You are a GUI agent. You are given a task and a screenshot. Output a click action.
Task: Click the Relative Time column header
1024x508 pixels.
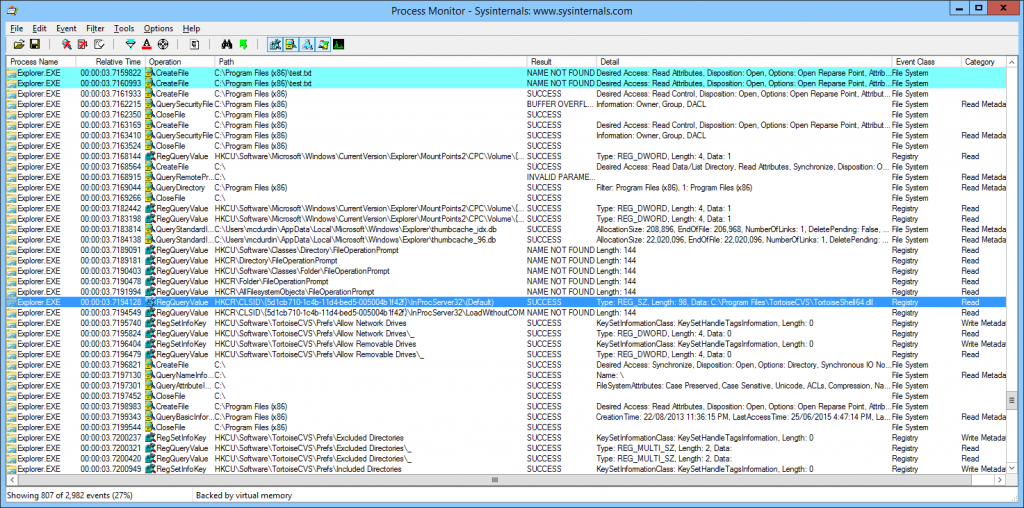110,61
